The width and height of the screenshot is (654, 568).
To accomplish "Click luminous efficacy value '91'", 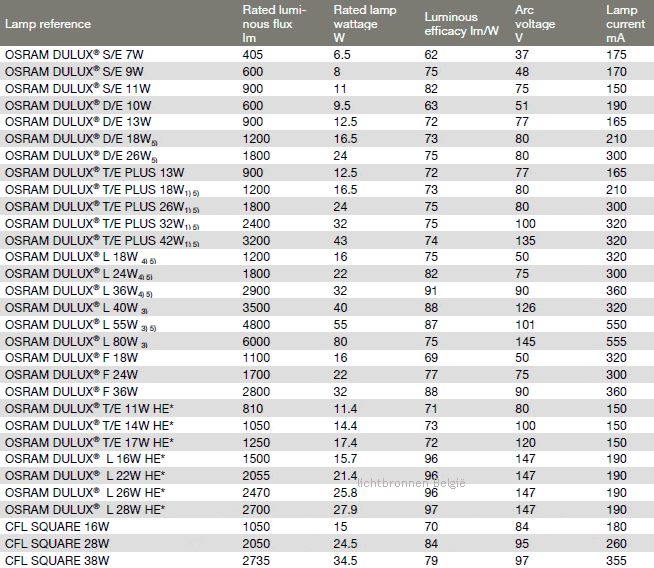I will point(430,291).
